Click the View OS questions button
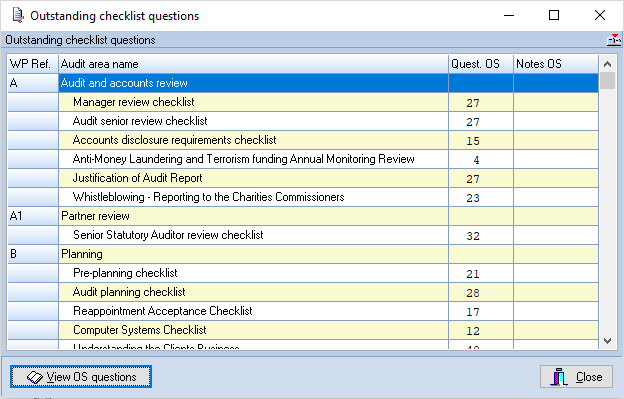This screenshot has height=399, width=624. click(81, 376)
